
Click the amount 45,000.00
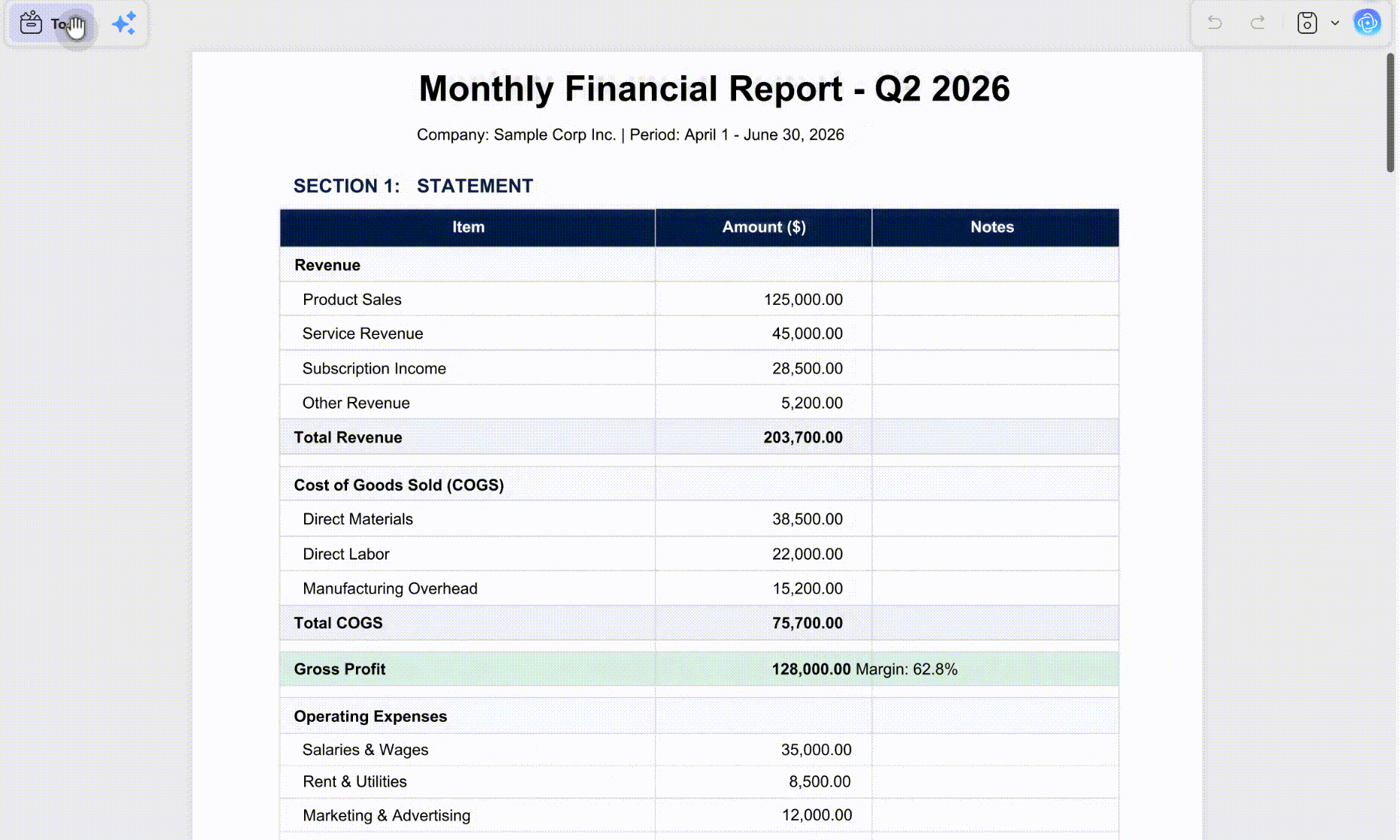[807, 333]
